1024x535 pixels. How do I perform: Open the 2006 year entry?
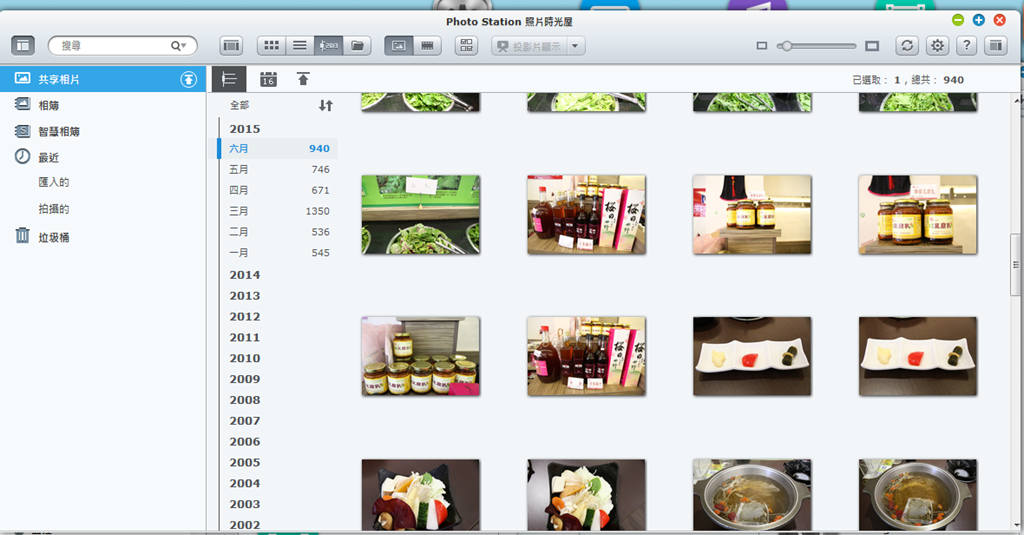pos(245,442)
